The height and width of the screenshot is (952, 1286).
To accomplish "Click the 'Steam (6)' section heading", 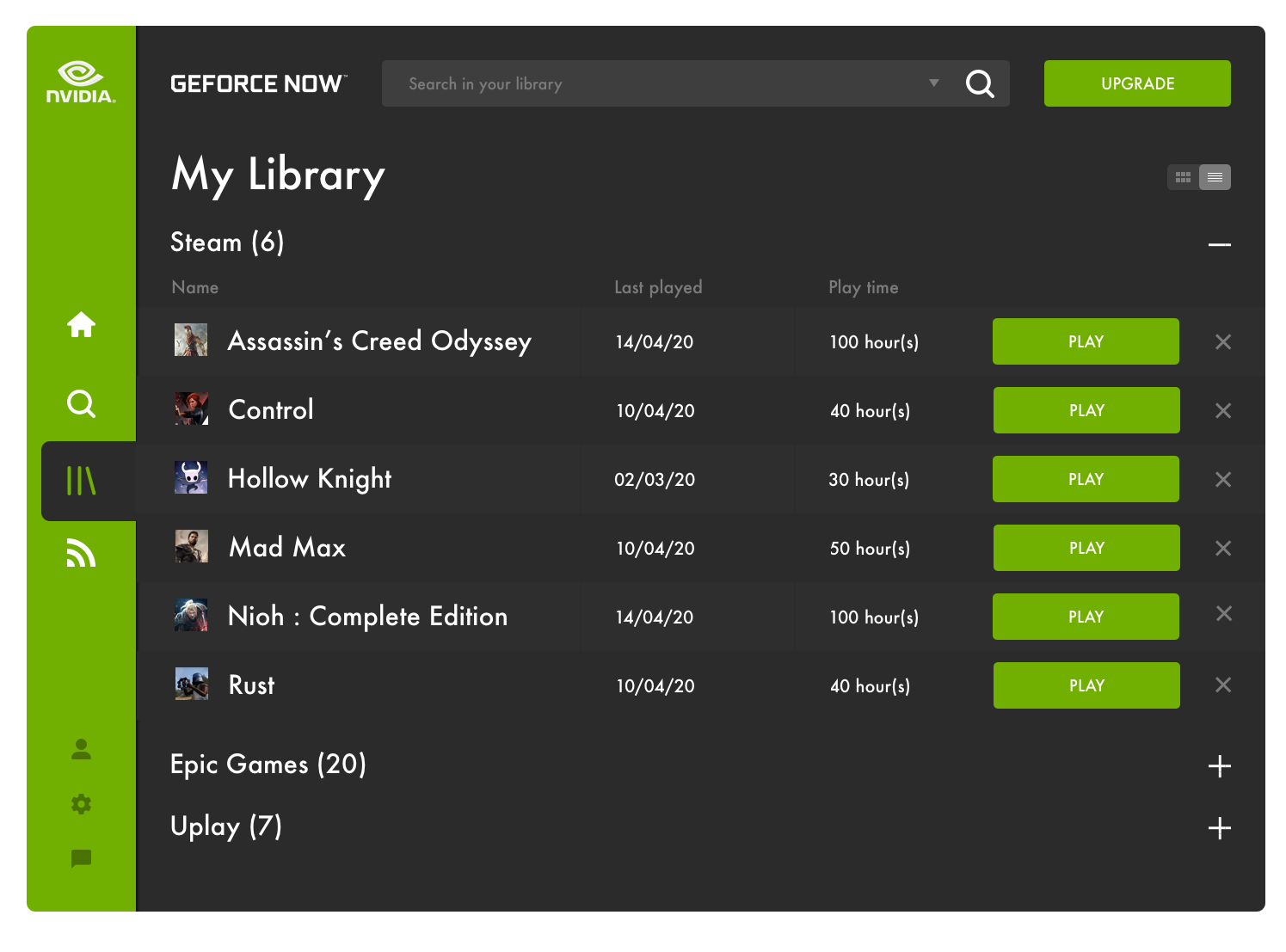I will click(227, 243).
